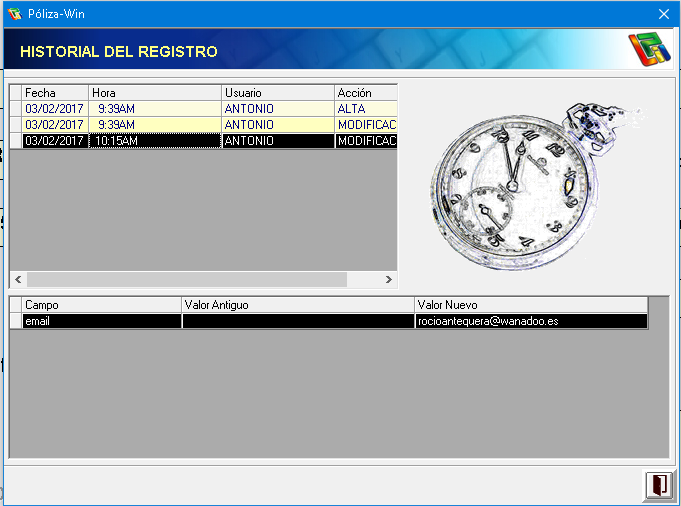Click the Acción column header
681x506 pixels.
pos(366,93)
